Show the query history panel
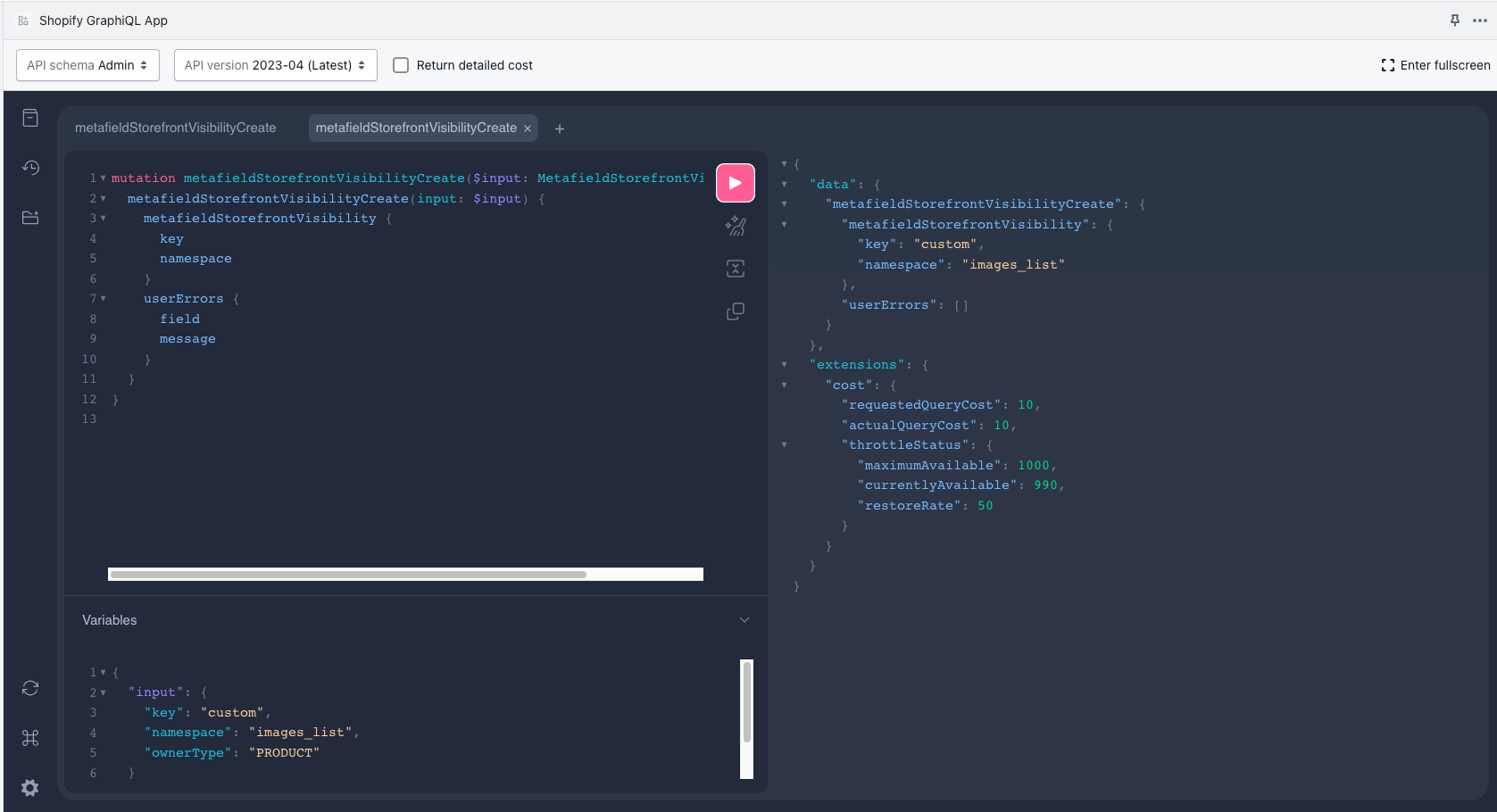The width and height of the screenshot is (1497, 812). click(30, 167)
